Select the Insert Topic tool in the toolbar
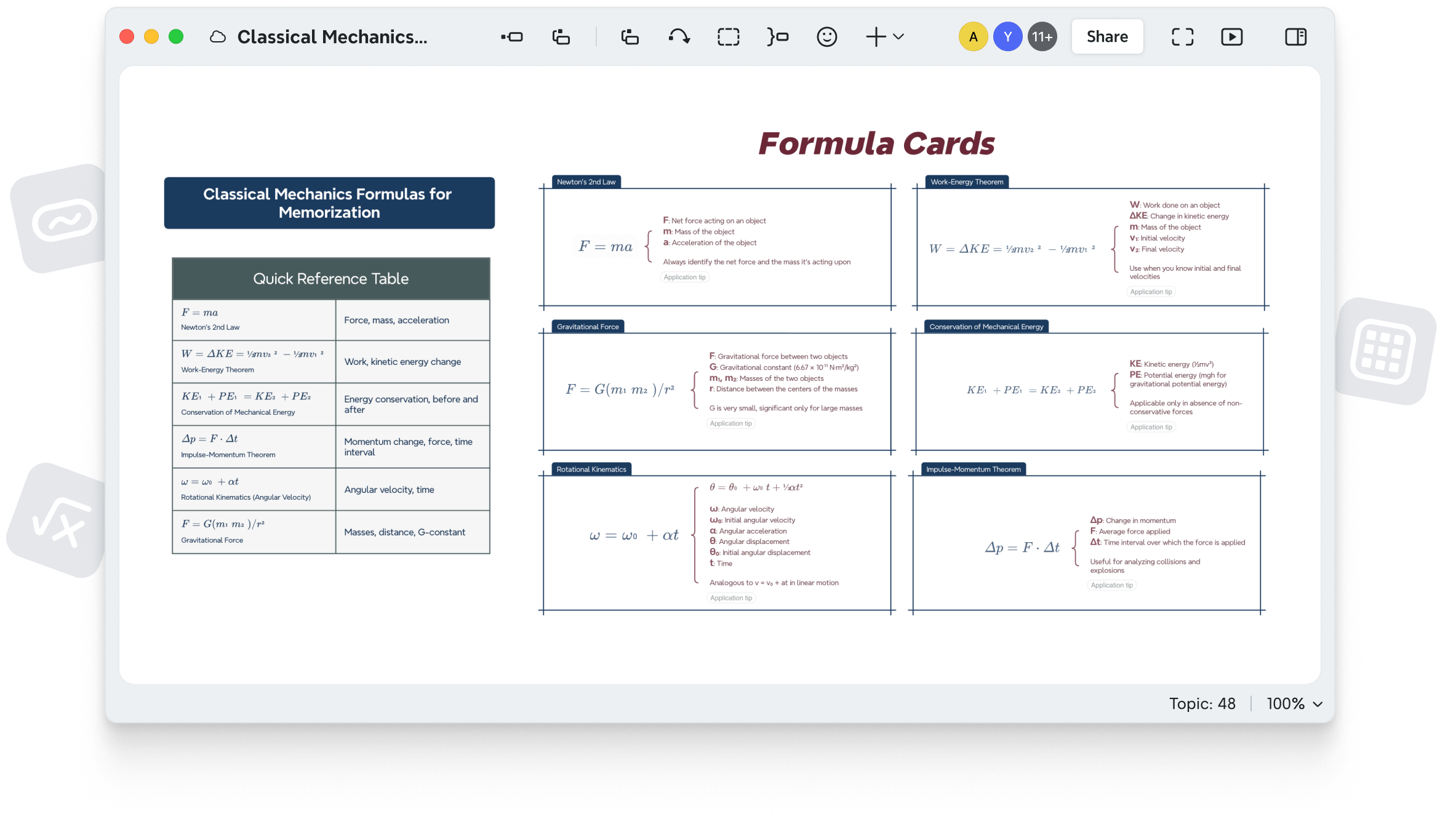Image resolution: width=1440 pixels, height=840 pixels. 511,36
